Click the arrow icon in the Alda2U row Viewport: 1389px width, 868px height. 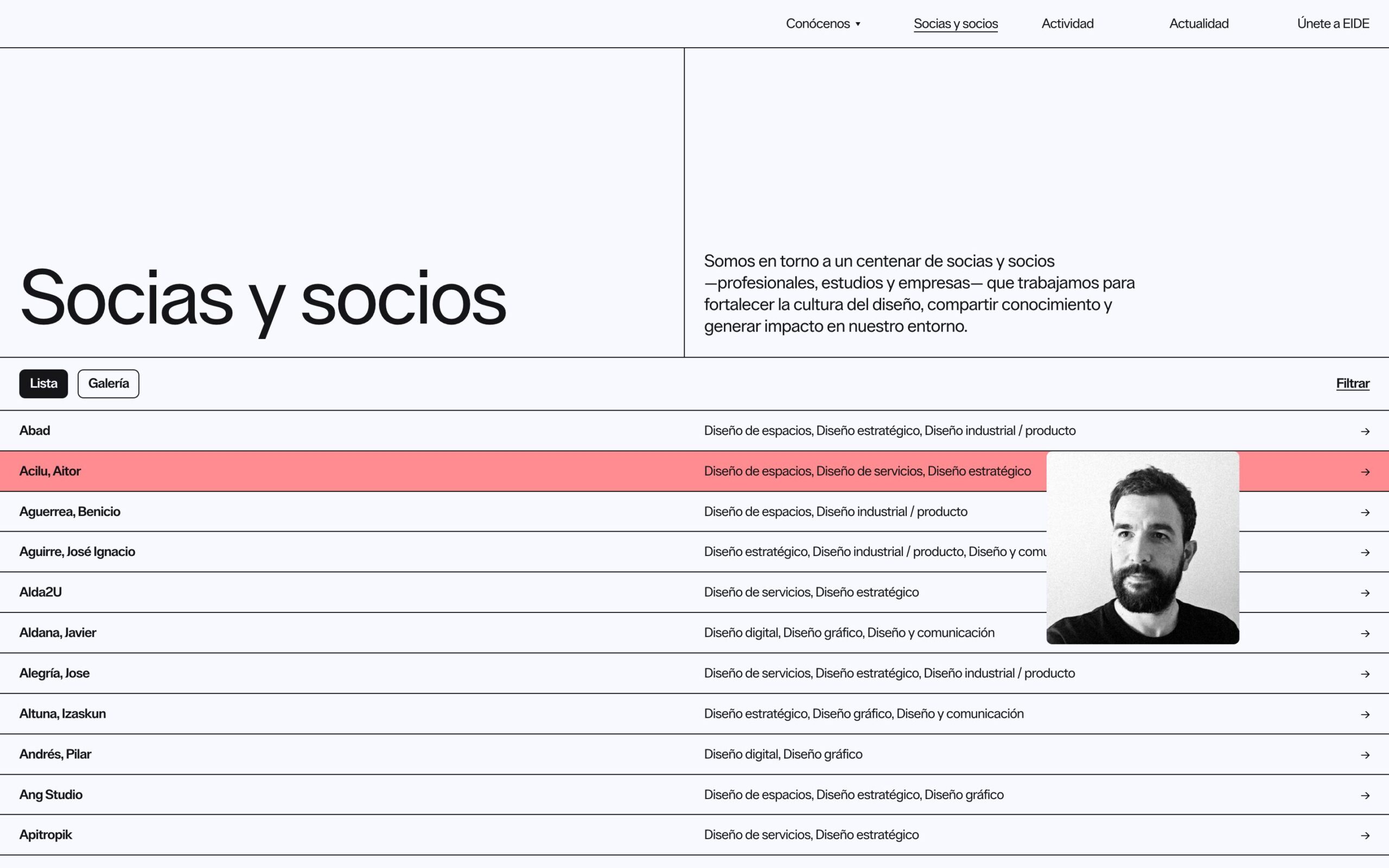(1365, 592)
